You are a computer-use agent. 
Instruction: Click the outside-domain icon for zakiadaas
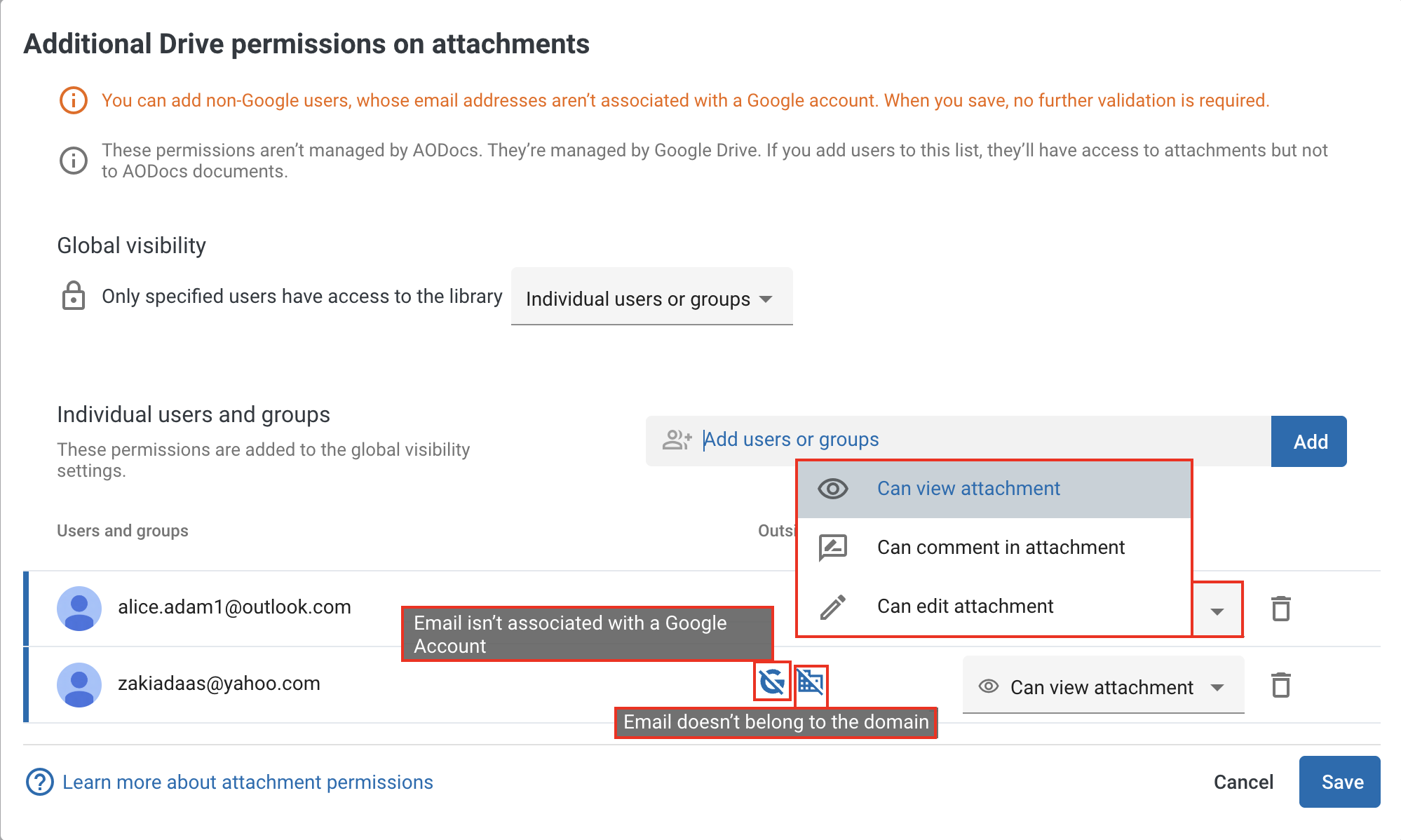[811, 682]
